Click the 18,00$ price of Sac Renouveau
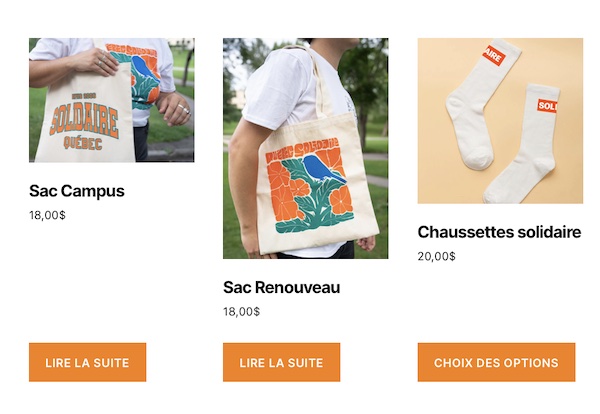The width and height of the screenshot is (600, 414). 241,311
